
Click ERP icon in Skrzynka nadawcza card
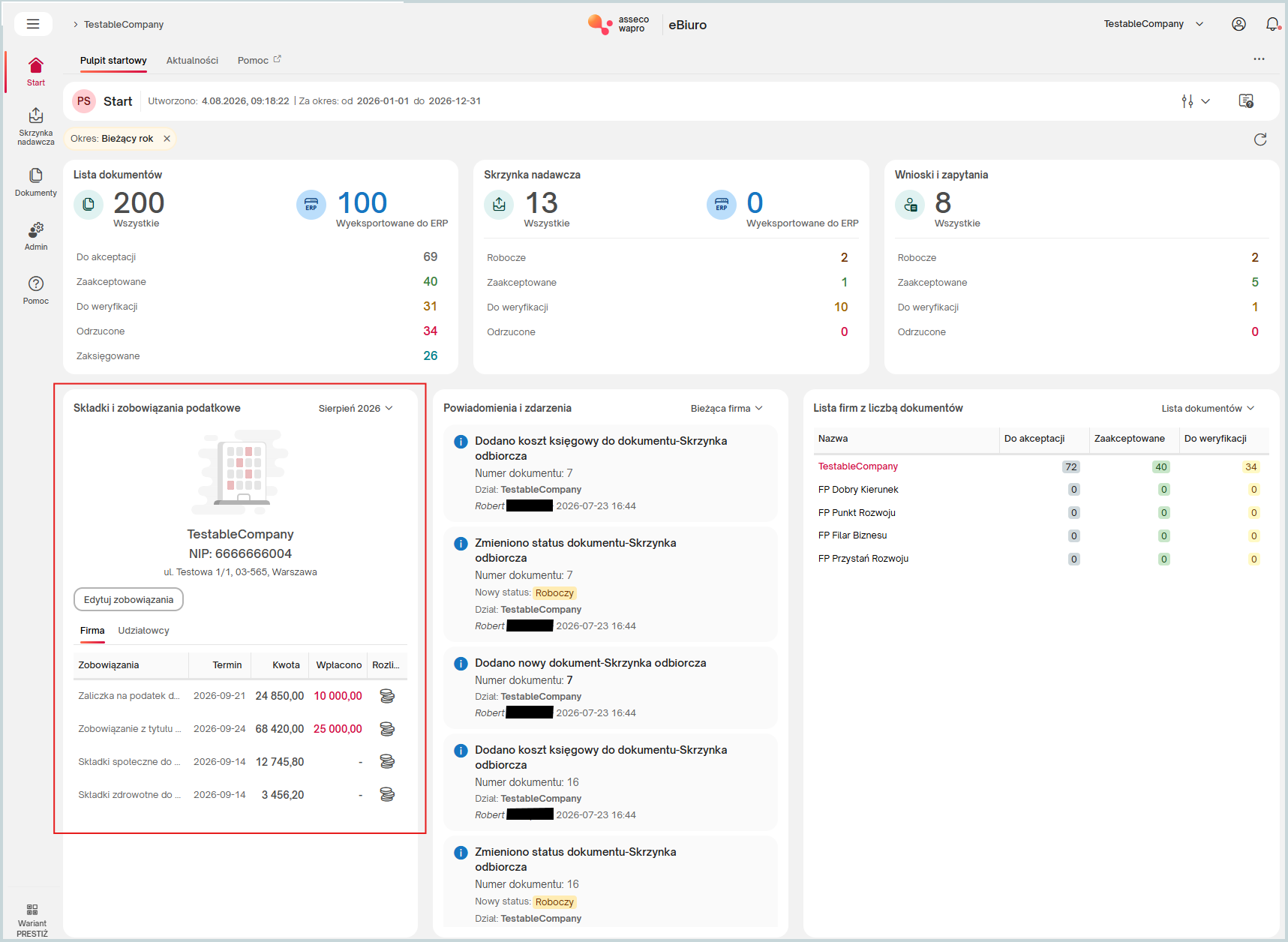(x=722, y=205)
